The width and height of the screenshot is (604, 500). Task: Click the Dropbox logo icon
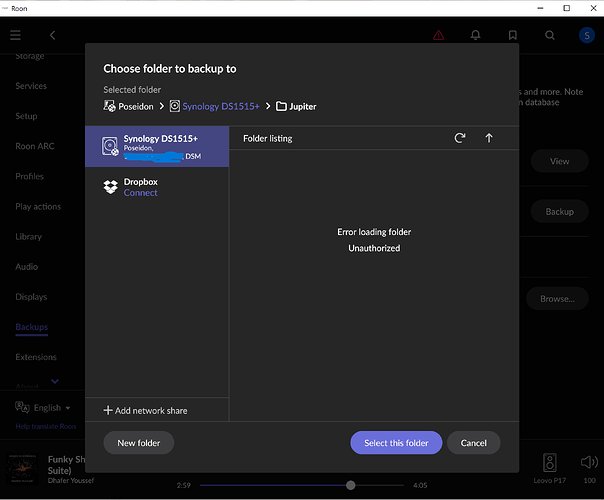pyautogui.click(x=111, y=187)
